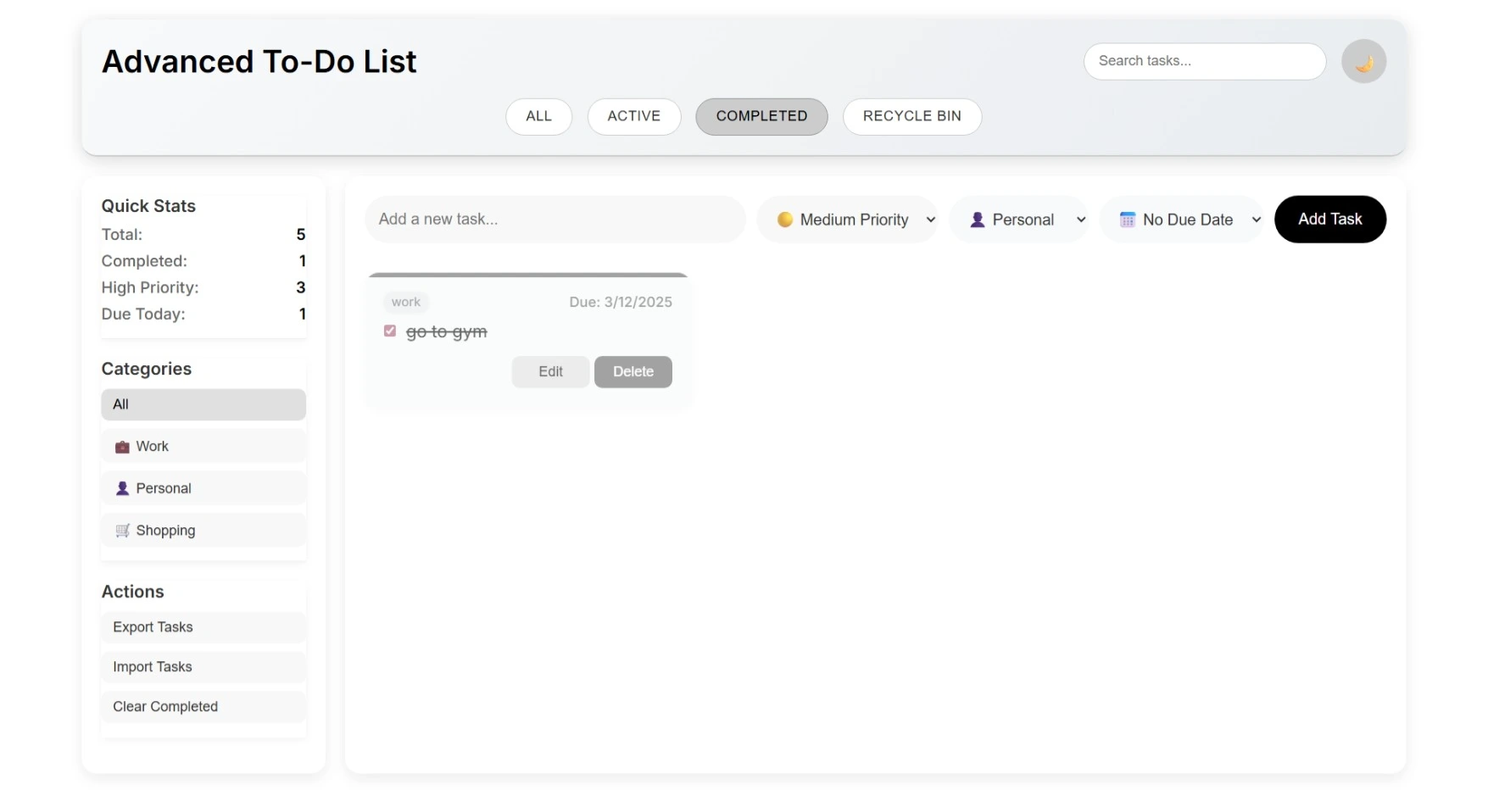
Task: Click the Search tasks box
Action: click(x=1203, y=61)
